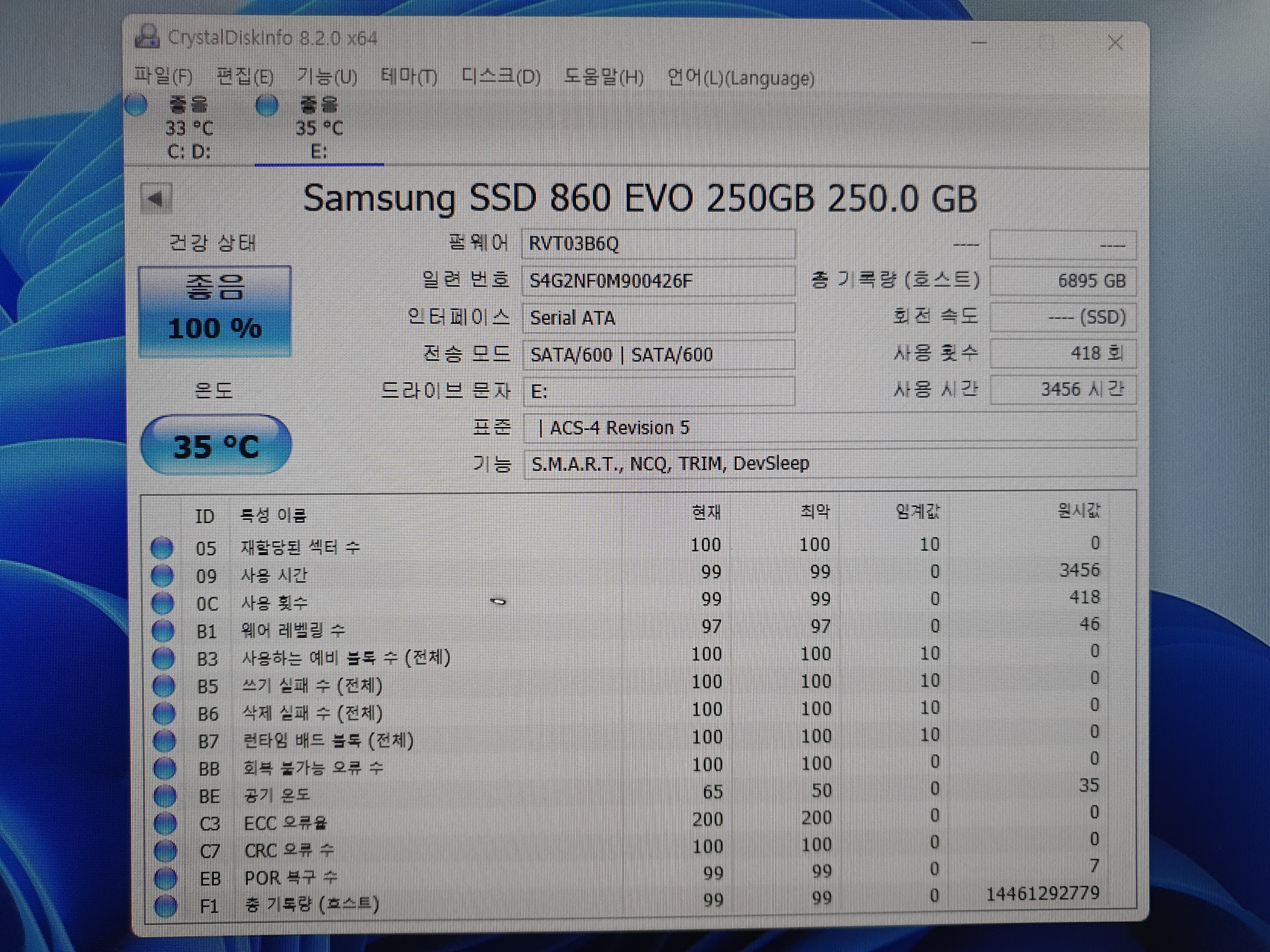Click status circle for attribute B6

tap(164, 713)
